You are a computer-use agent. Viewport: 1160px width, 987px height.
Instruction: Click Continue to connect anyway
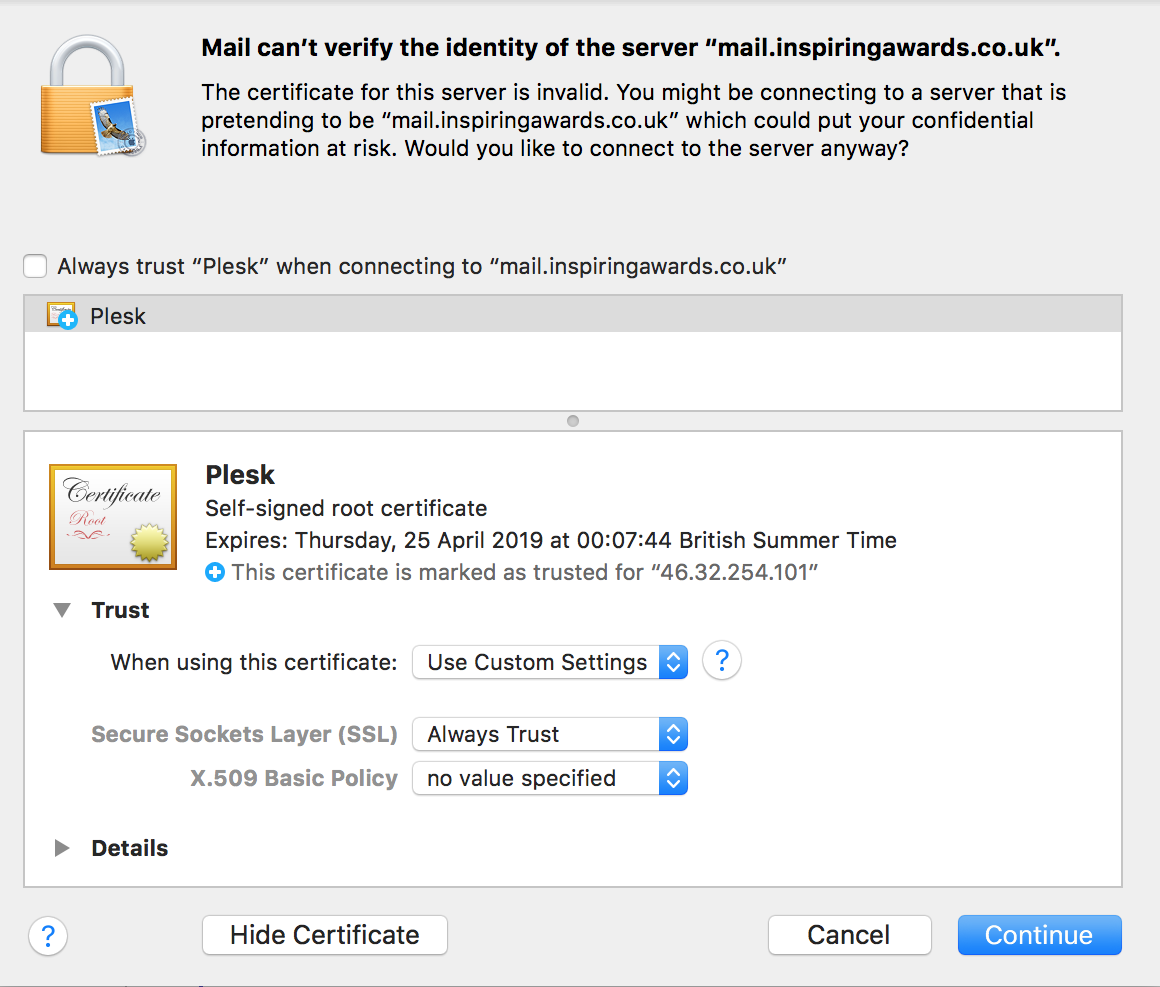click(x=1039, y=934)
